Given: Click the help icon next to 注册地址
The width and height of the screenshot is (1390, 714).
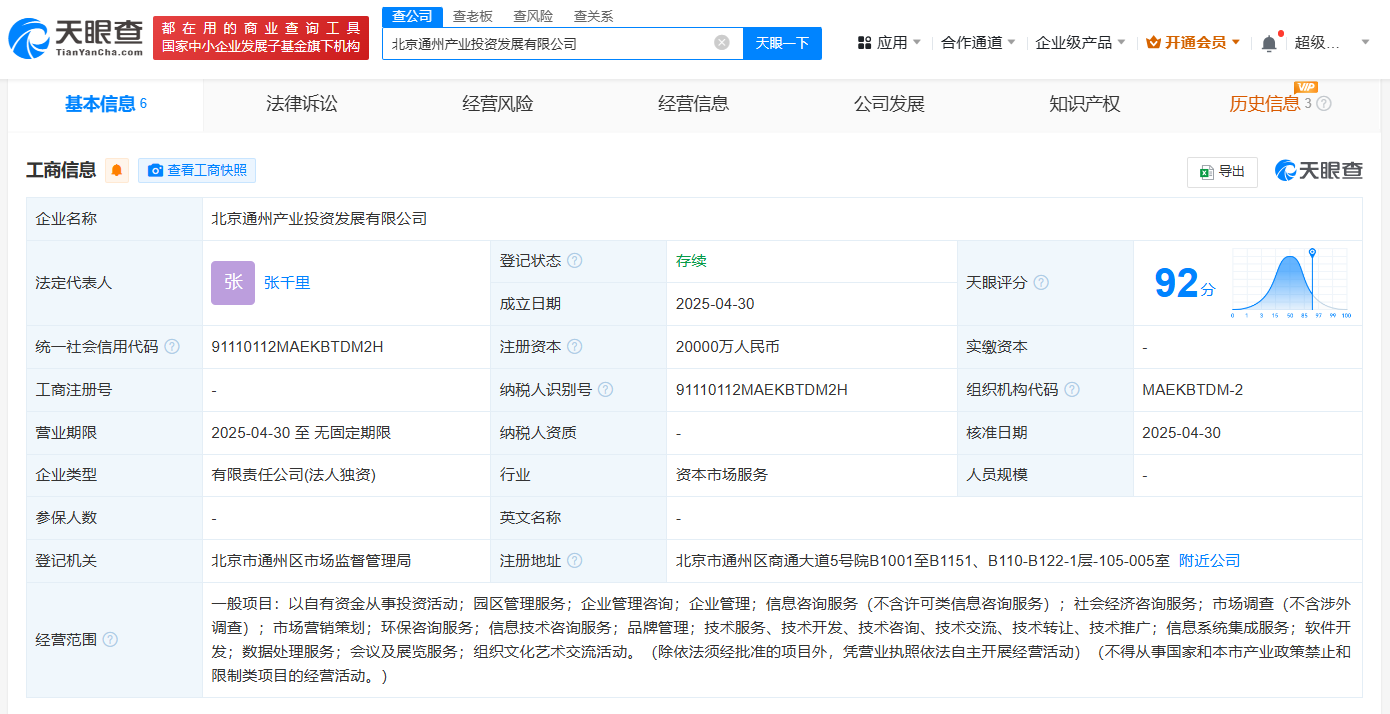Looking at the screenshot, I should point(575,561).
